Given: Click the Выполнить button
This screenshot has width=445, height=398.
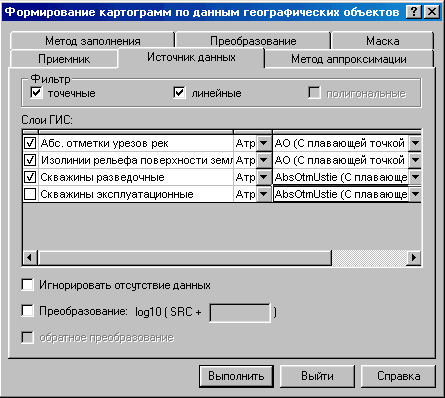Looking at the screenshot, I should click(x=236, y=376).
